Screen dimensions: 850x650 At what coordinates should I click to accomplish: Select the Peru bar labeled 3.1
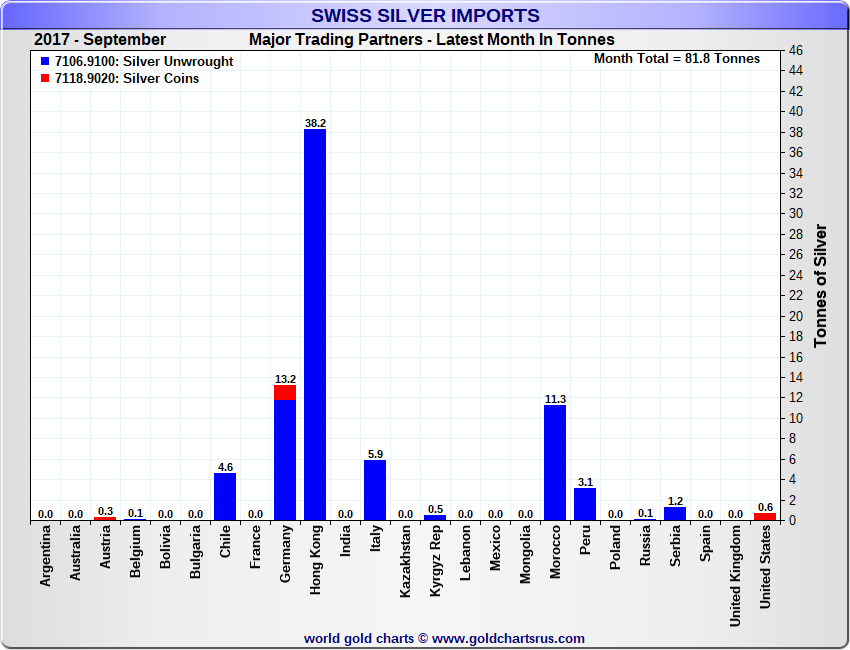pyautogui.click(x=585, y=504)
